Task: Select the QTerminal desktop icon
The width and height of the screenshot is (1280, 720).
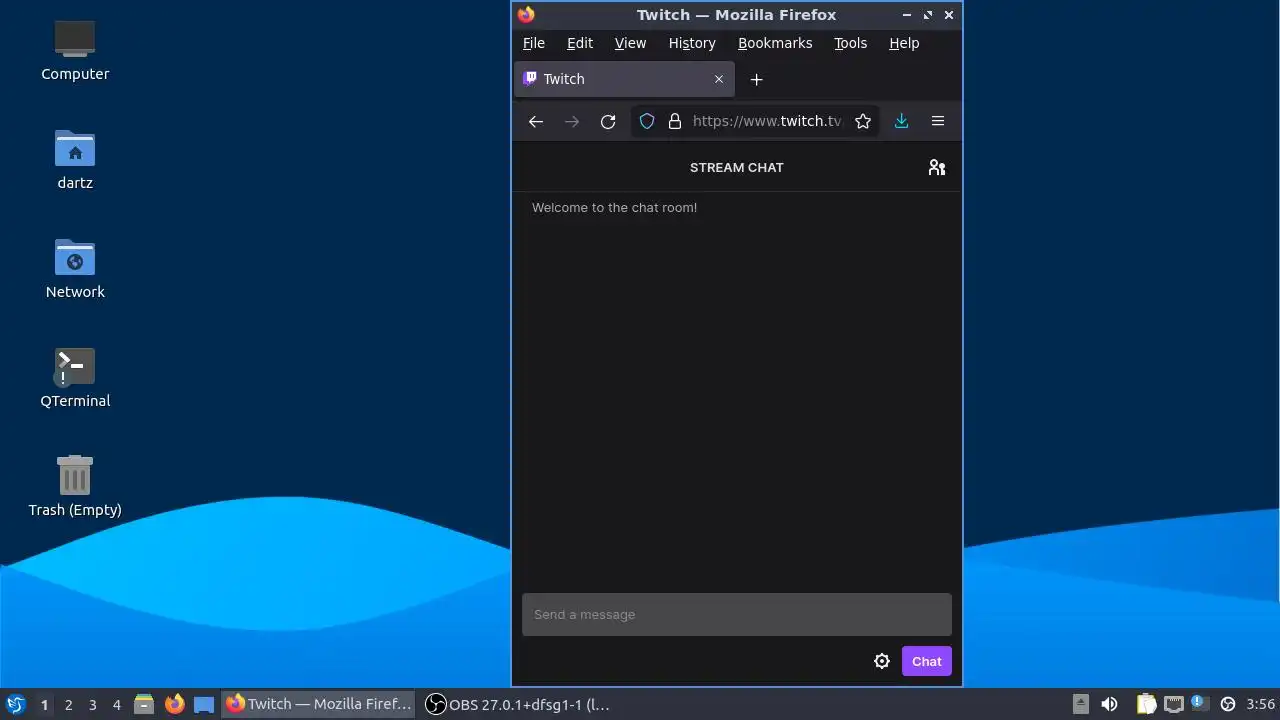Action: [75, 377]
